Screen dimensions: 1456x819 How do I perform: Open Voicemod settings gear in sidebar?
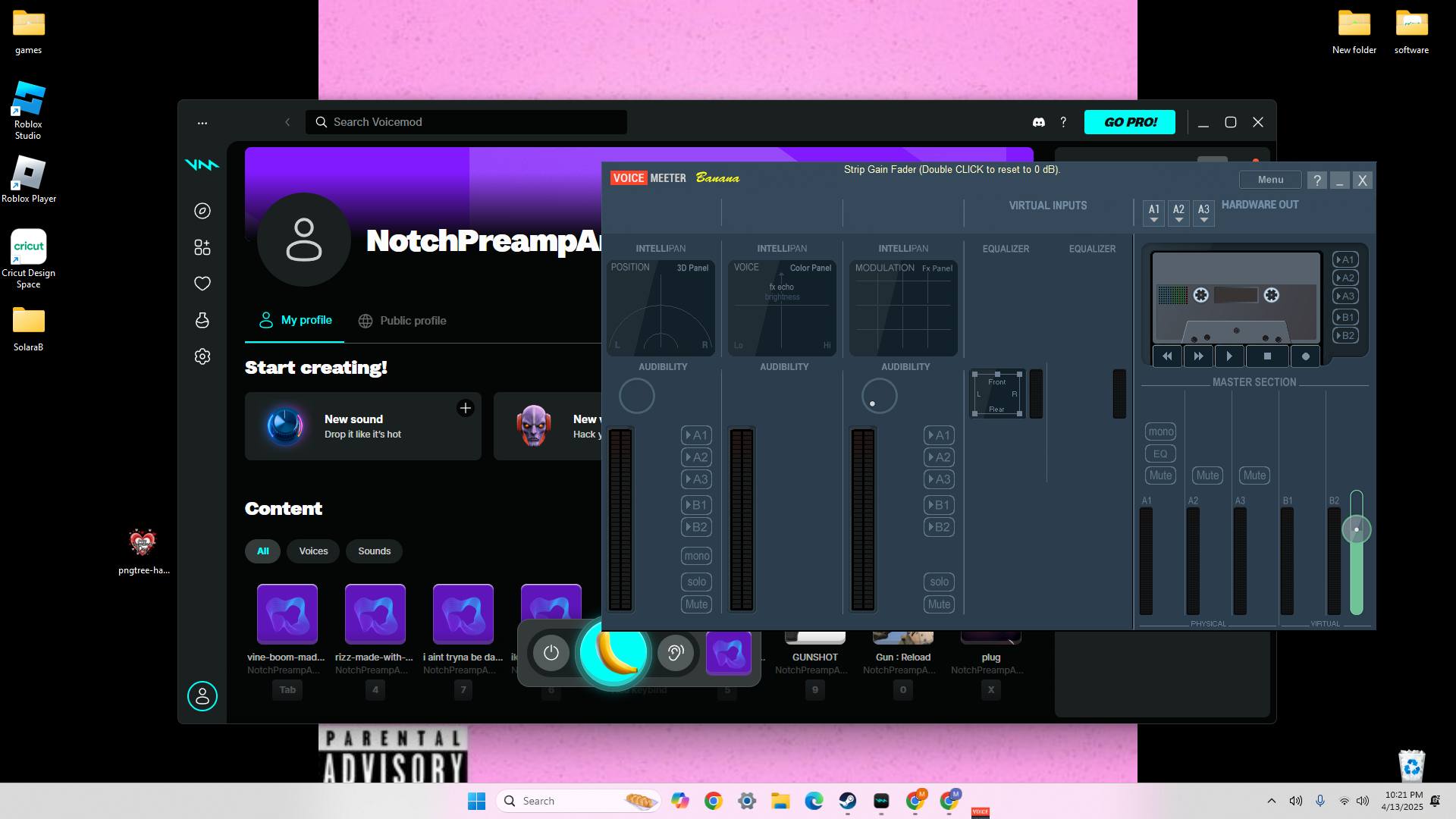tap(202, 356)
